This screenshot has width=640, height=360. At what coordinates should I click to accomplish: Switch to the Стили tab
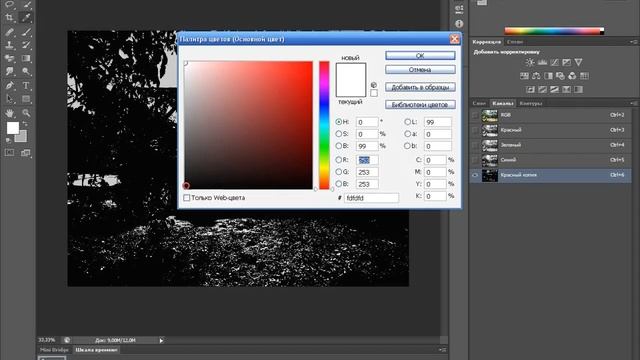[x=515, y=42]
